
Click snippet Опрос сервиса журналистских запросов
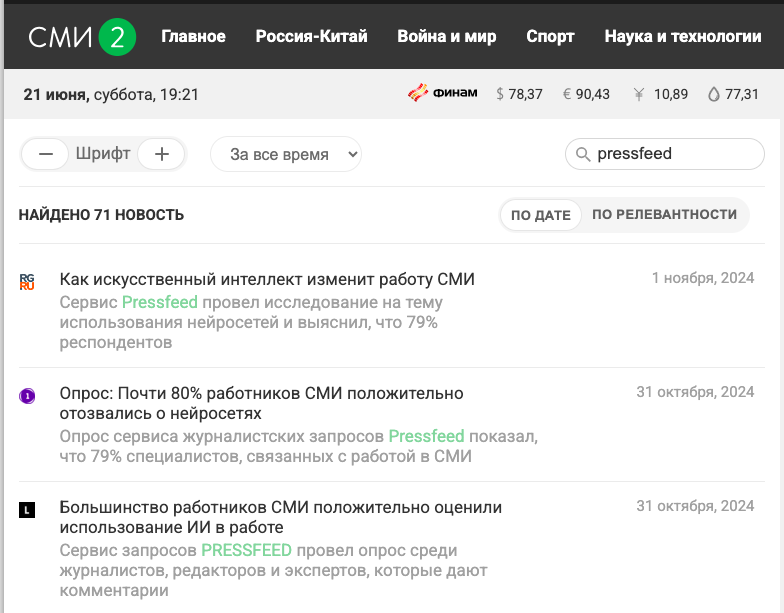click(298, 446)
